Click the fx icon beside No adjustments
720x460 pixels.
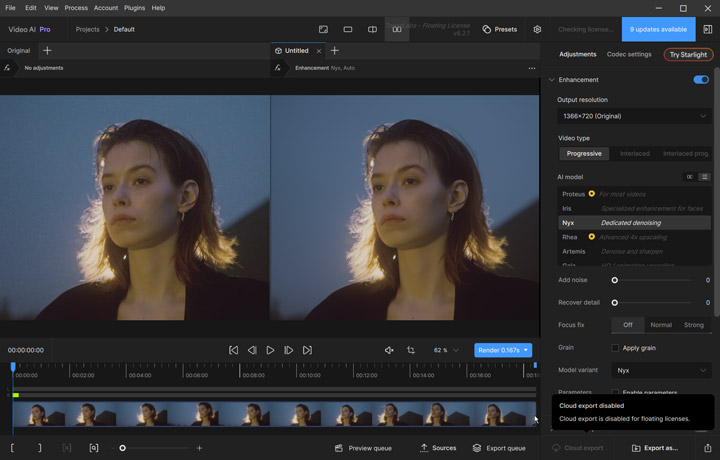(7, 68)
